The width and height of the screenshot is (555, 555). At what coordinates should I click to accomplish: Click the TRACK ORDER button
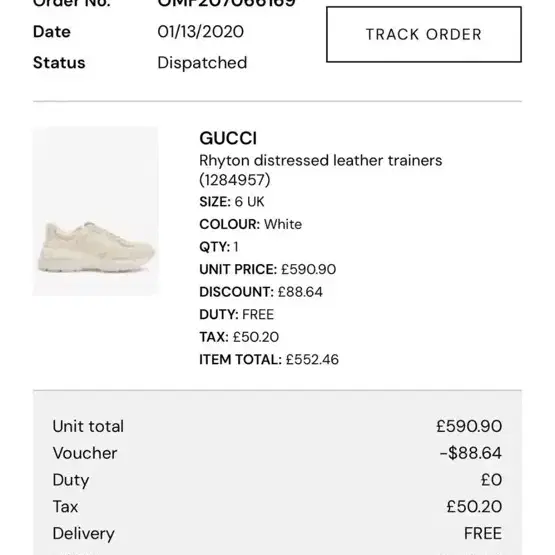pos(424,34)
